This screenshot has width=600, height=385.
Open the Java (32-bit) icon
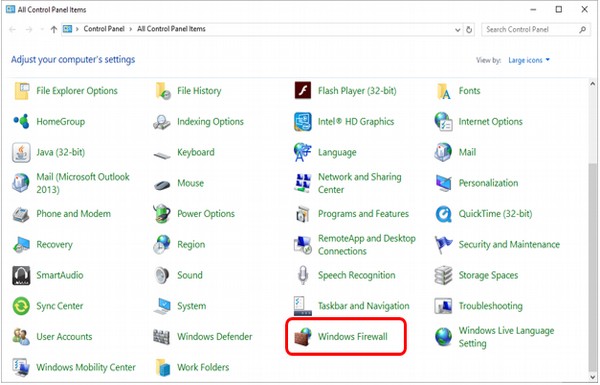[21, 152]
